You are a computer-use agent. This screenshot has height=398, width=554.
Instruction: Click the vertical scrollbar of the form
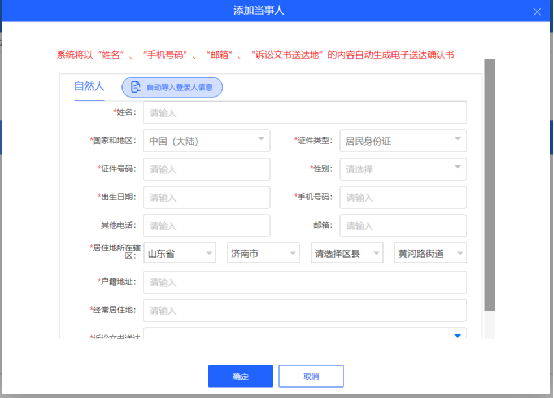pos(489,185)
